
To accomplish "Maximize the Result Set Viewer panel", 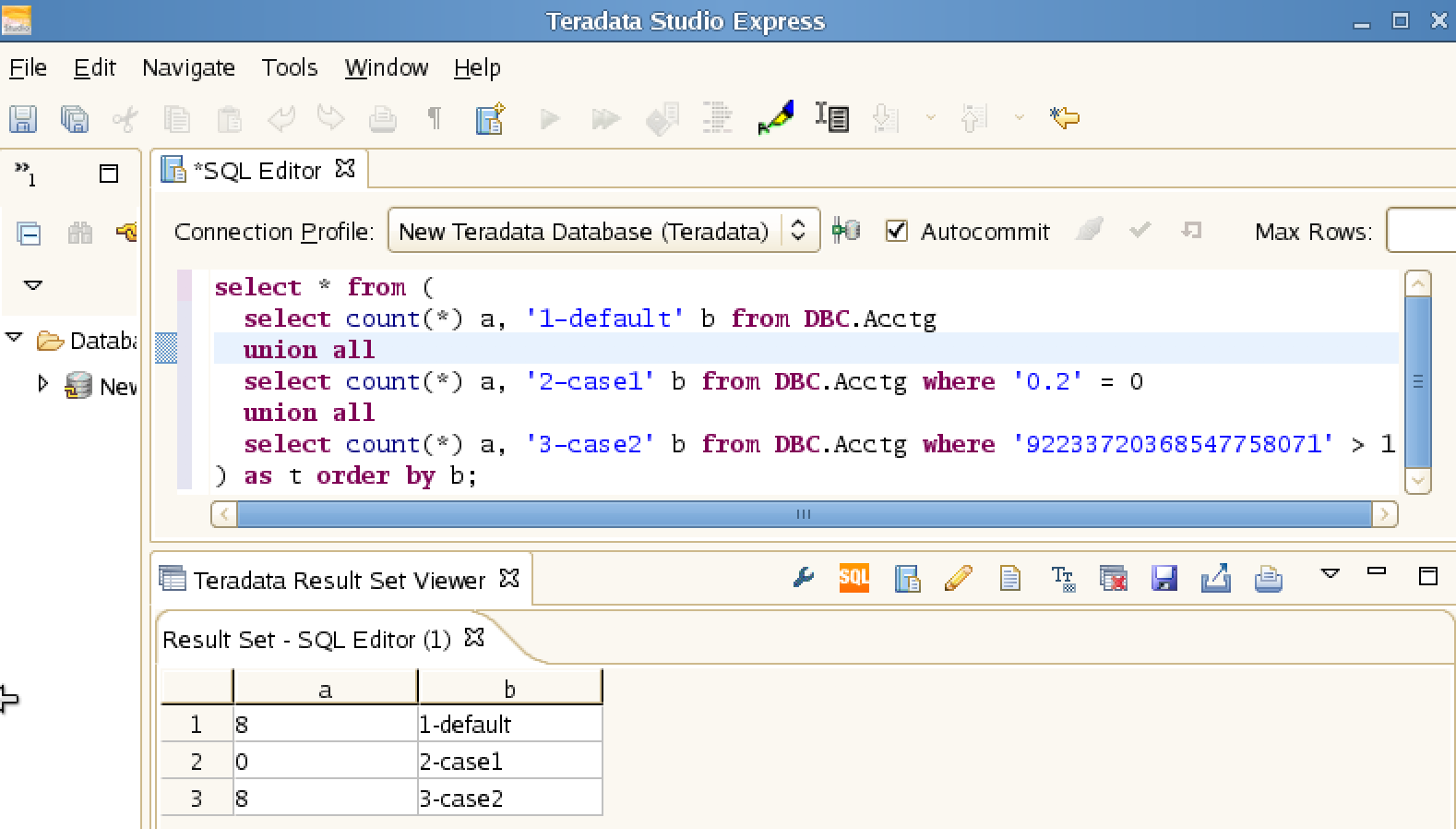I will tap(1428, 576).
